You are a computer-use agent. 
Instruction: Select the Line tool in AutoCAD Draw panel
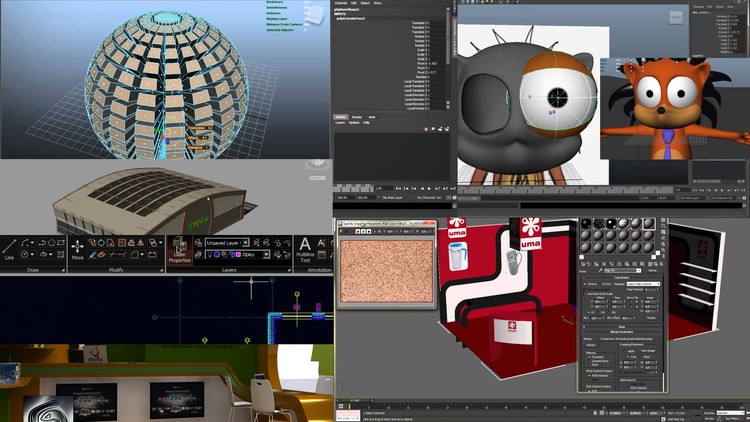10,247
